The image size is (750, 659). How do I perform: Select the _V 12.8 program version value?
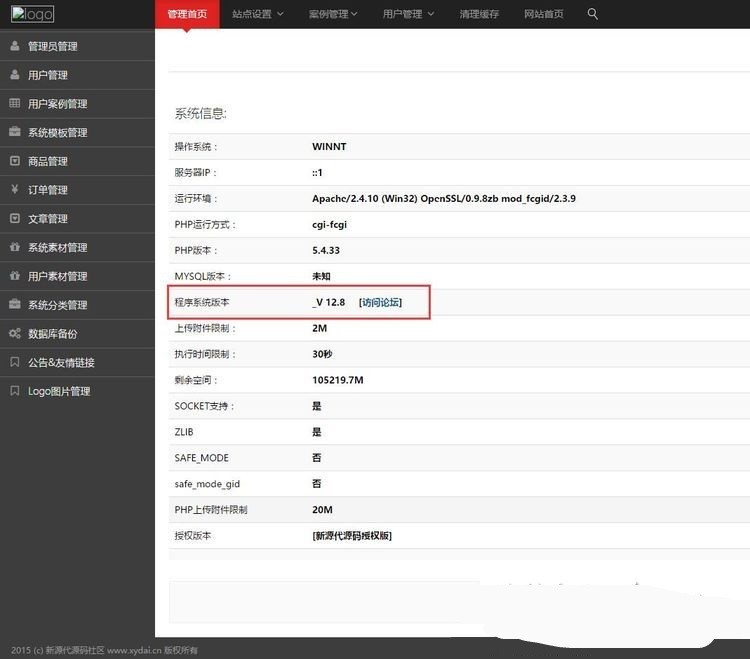point(329,302)
